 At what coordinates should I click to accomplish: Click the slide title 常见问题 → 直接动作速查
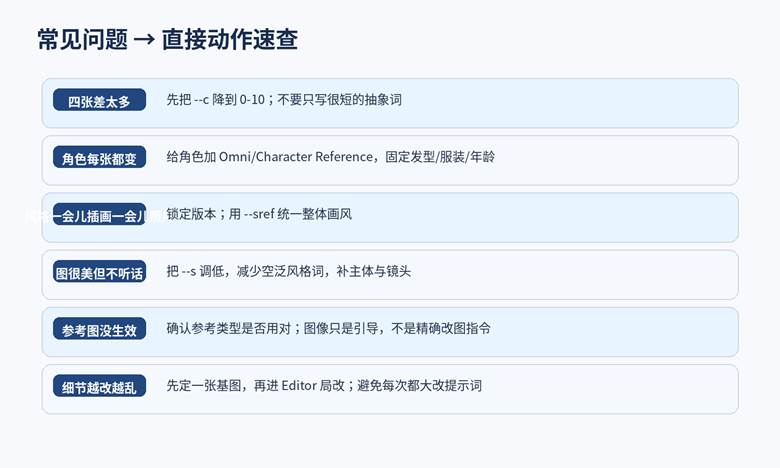click(167, 40)
